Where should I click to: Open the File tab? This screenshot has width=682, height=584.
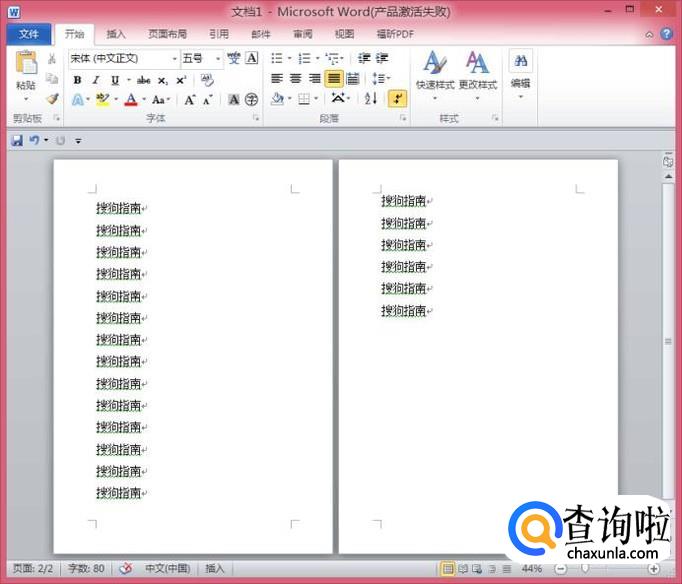[x=29, y=34]
